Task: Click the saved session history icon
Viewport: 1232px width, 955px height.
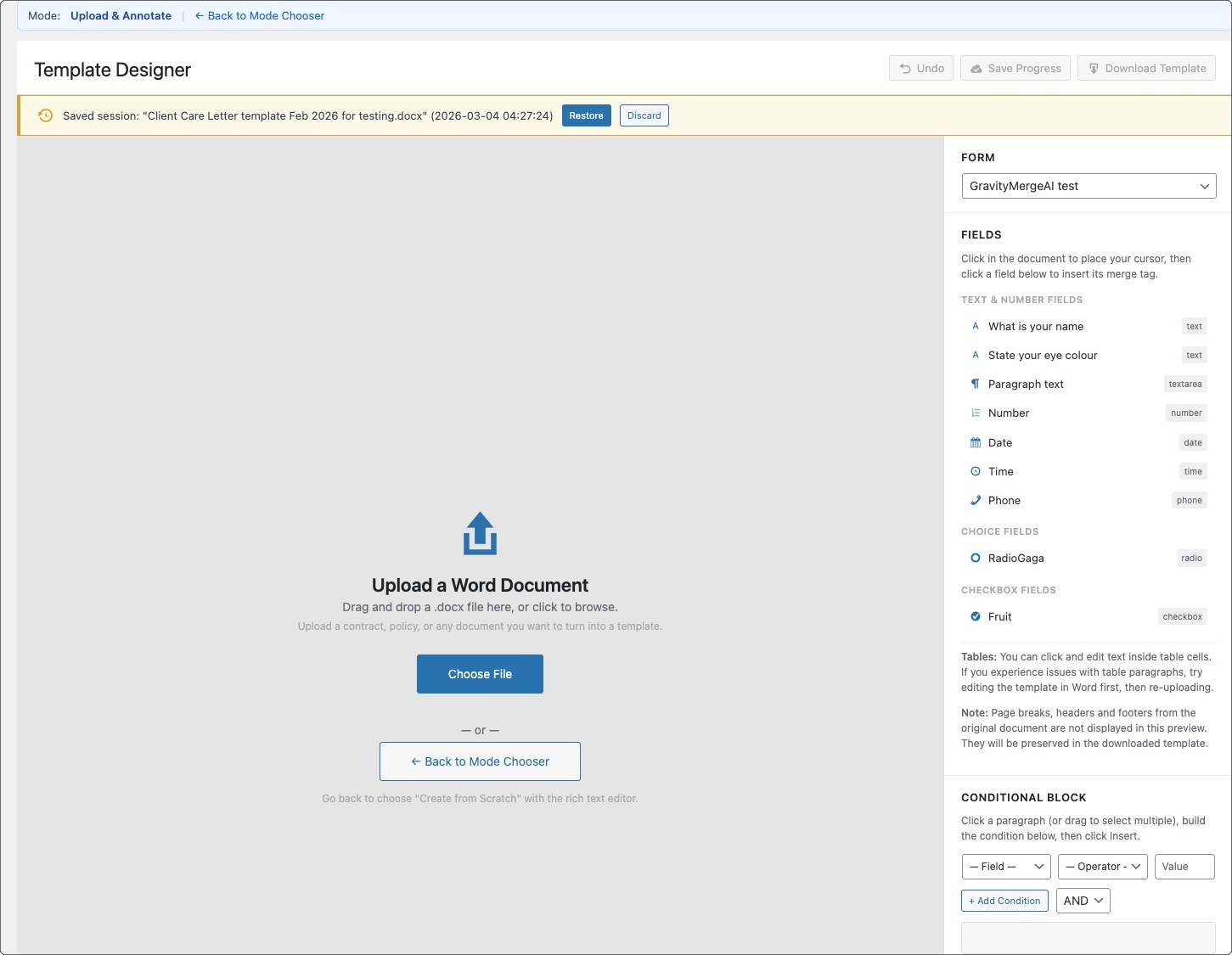Action: pos(46,115)
